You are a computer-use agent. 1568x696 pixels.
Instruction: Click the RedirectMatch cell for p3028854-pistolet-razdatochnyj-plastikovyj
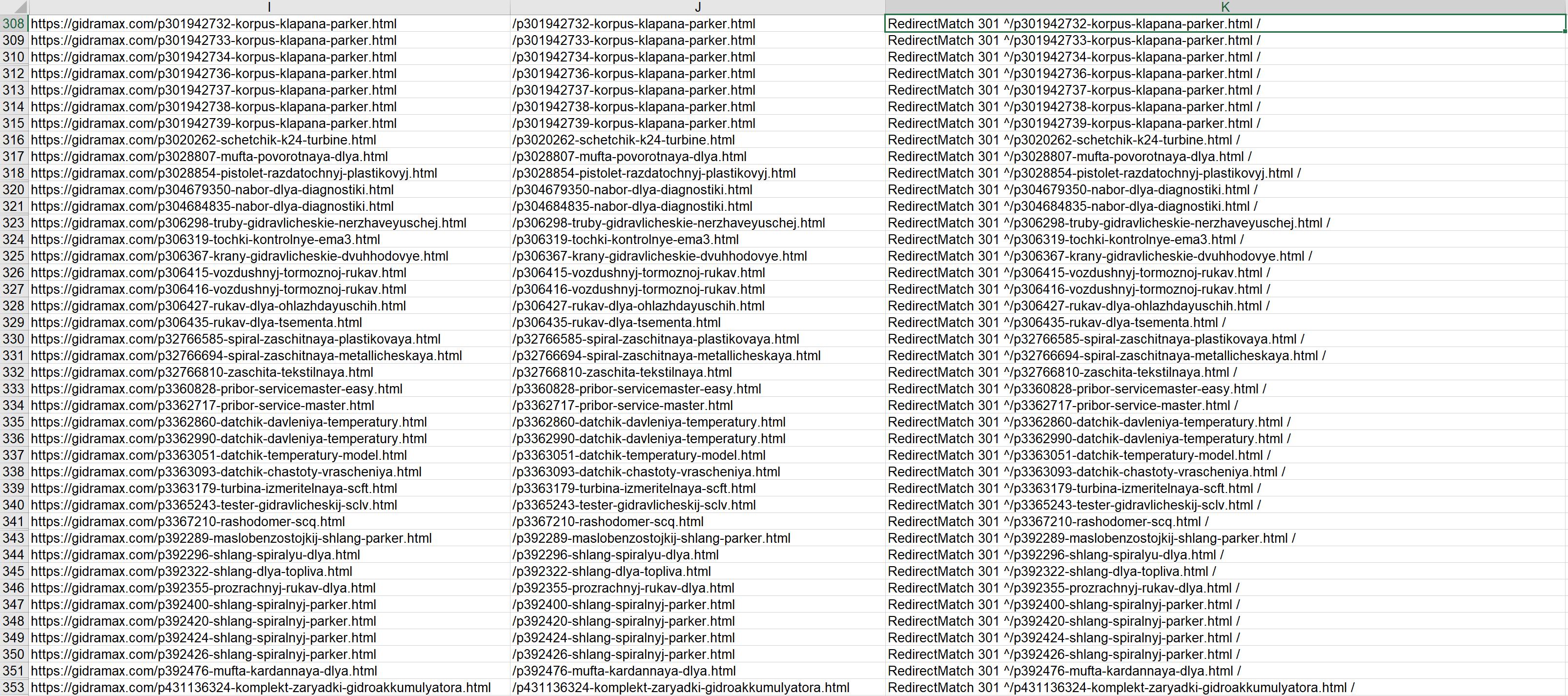pos(1094,174)
